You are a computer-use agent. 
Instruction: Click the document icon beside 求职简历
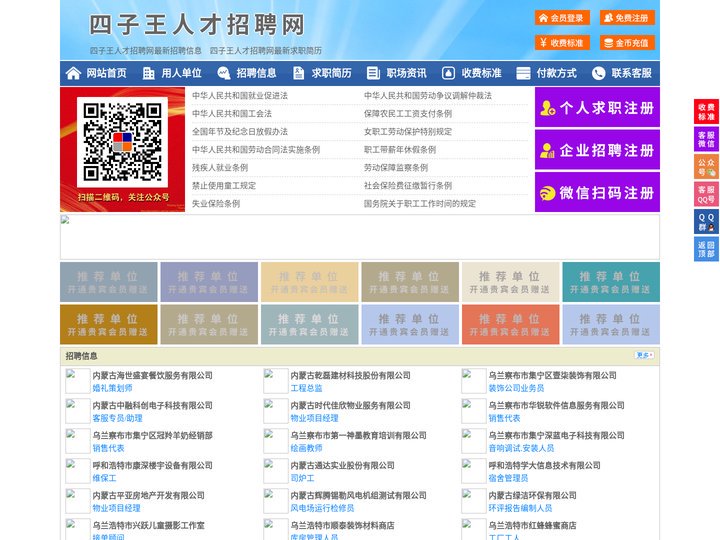[x=298, y=73]
